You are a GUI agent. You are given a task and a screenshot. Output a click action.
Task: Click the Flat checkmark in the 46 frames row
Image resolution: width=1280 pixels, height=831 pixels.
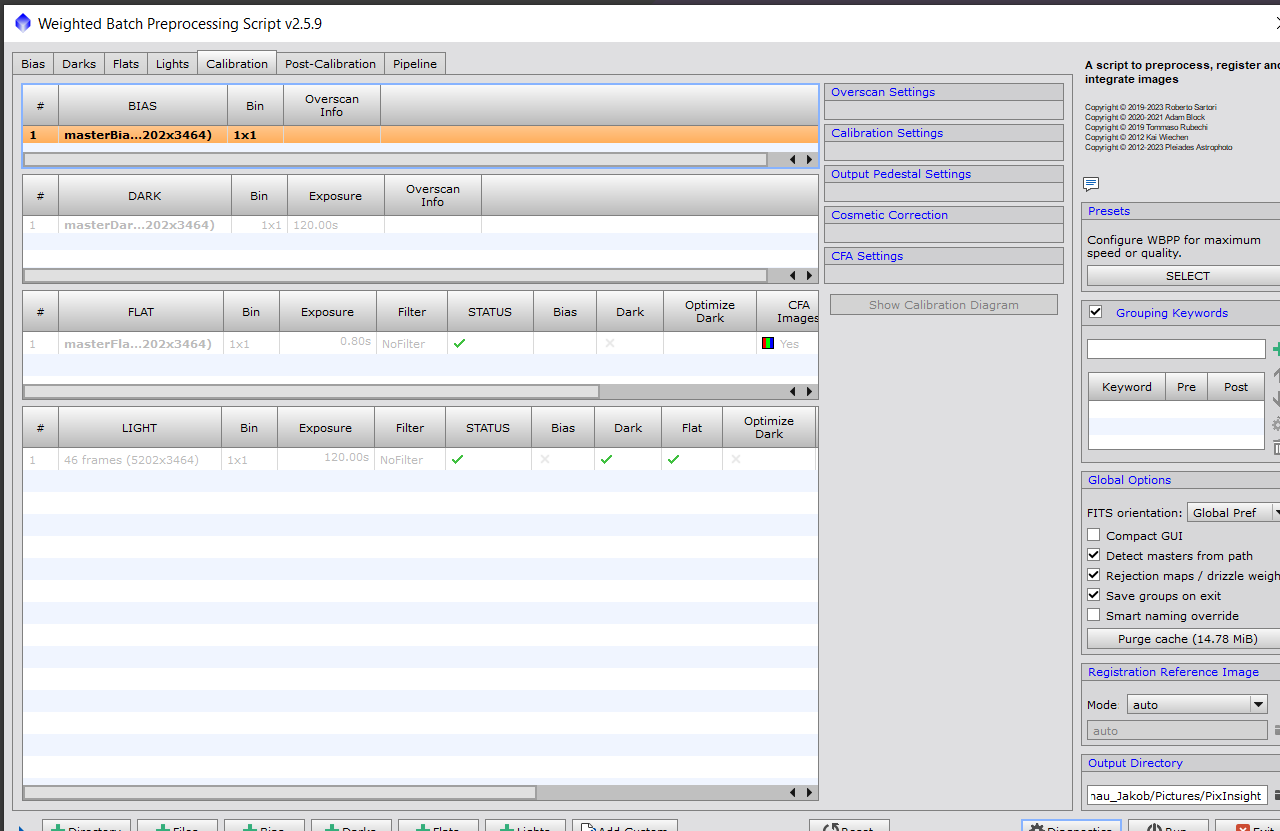pyautogui.click(x=674, y=459)
